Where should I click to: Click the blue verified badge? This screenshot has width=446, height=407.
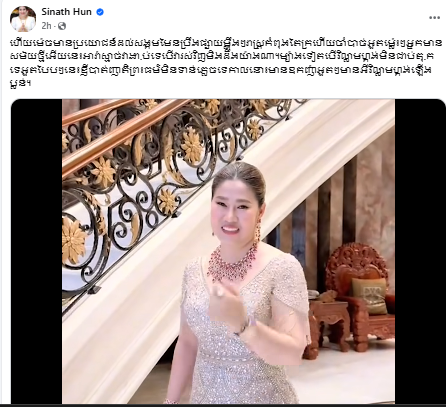(x=100, y=12)
